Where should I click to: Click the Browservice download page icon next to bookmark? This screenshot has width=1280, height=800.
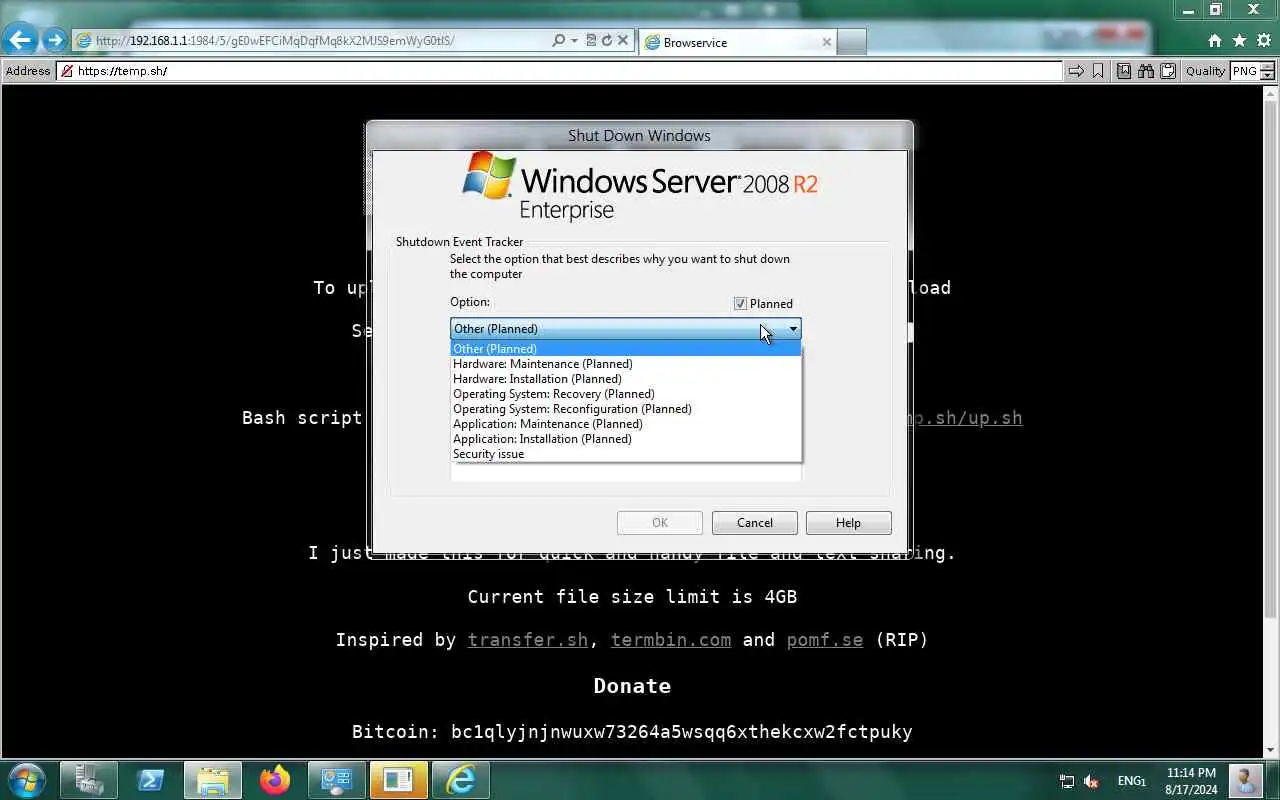point(1124,71)
